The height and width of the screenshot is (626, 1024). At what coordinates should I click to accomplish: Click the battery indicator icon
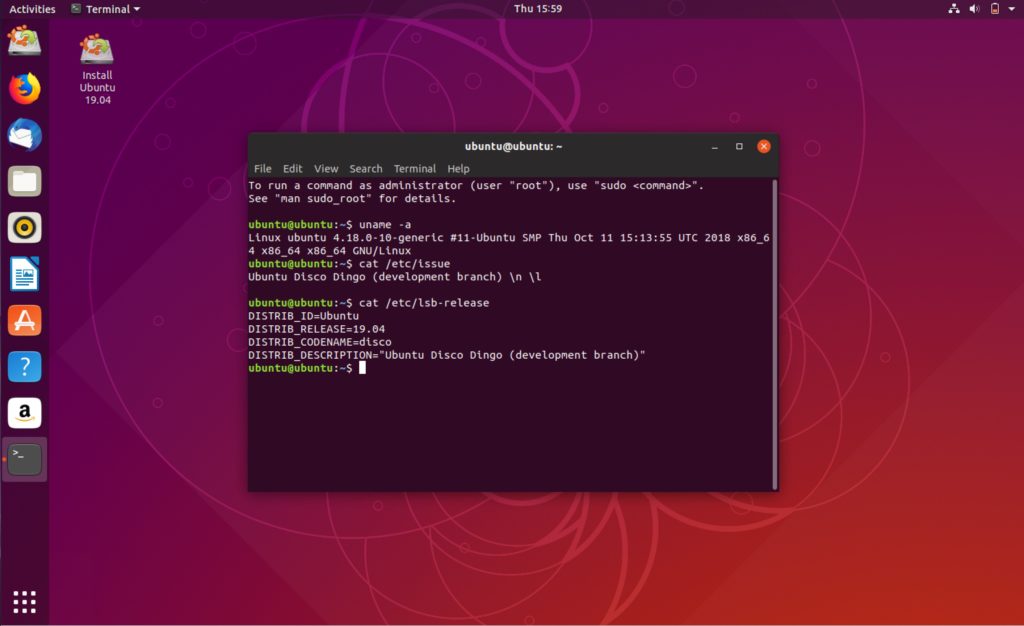pyautogui.click(x=995, y=8)
